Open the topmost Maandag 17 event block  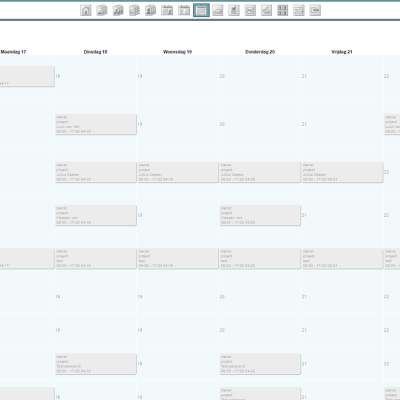(x=27, y=76)
